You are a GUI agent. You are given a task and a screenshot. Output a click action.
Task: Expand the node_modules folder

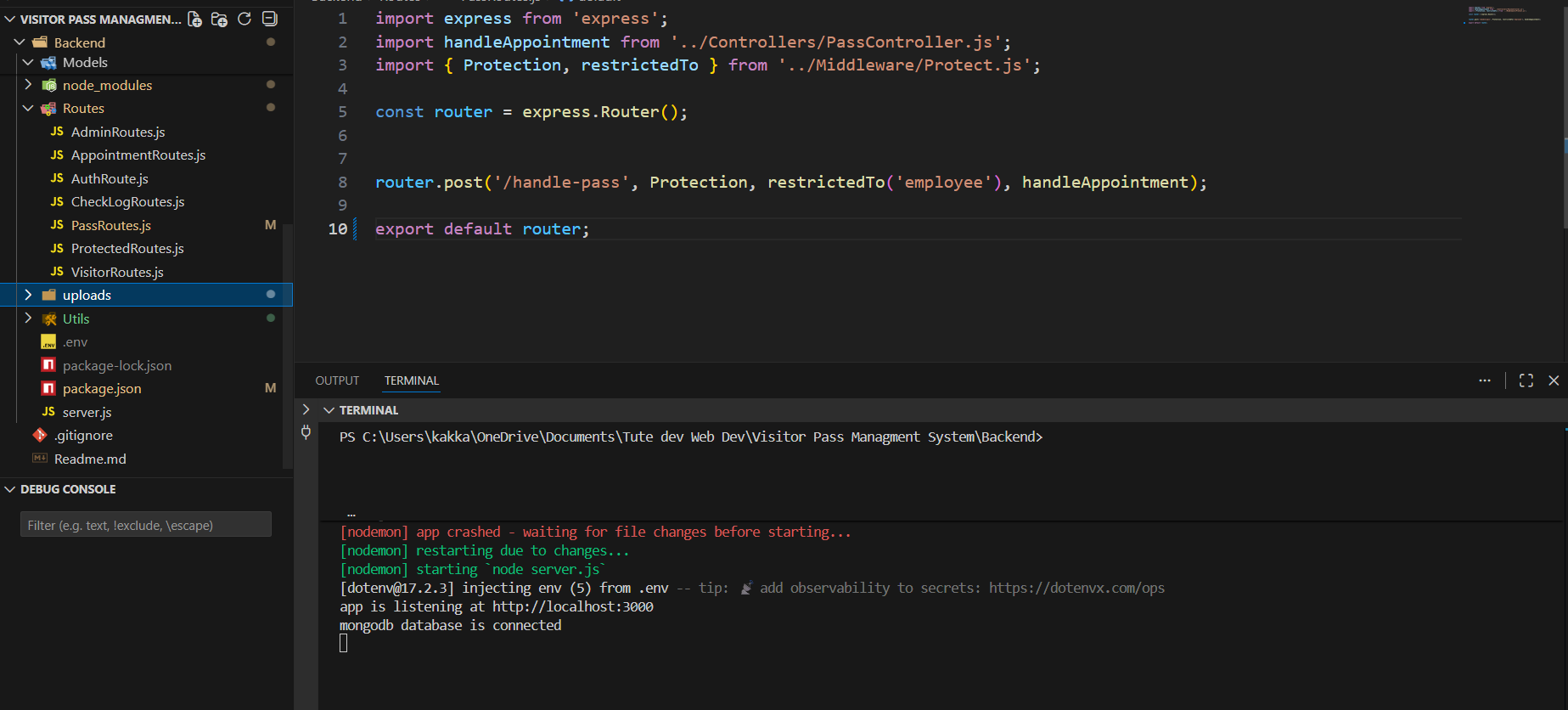coord(28,85)
